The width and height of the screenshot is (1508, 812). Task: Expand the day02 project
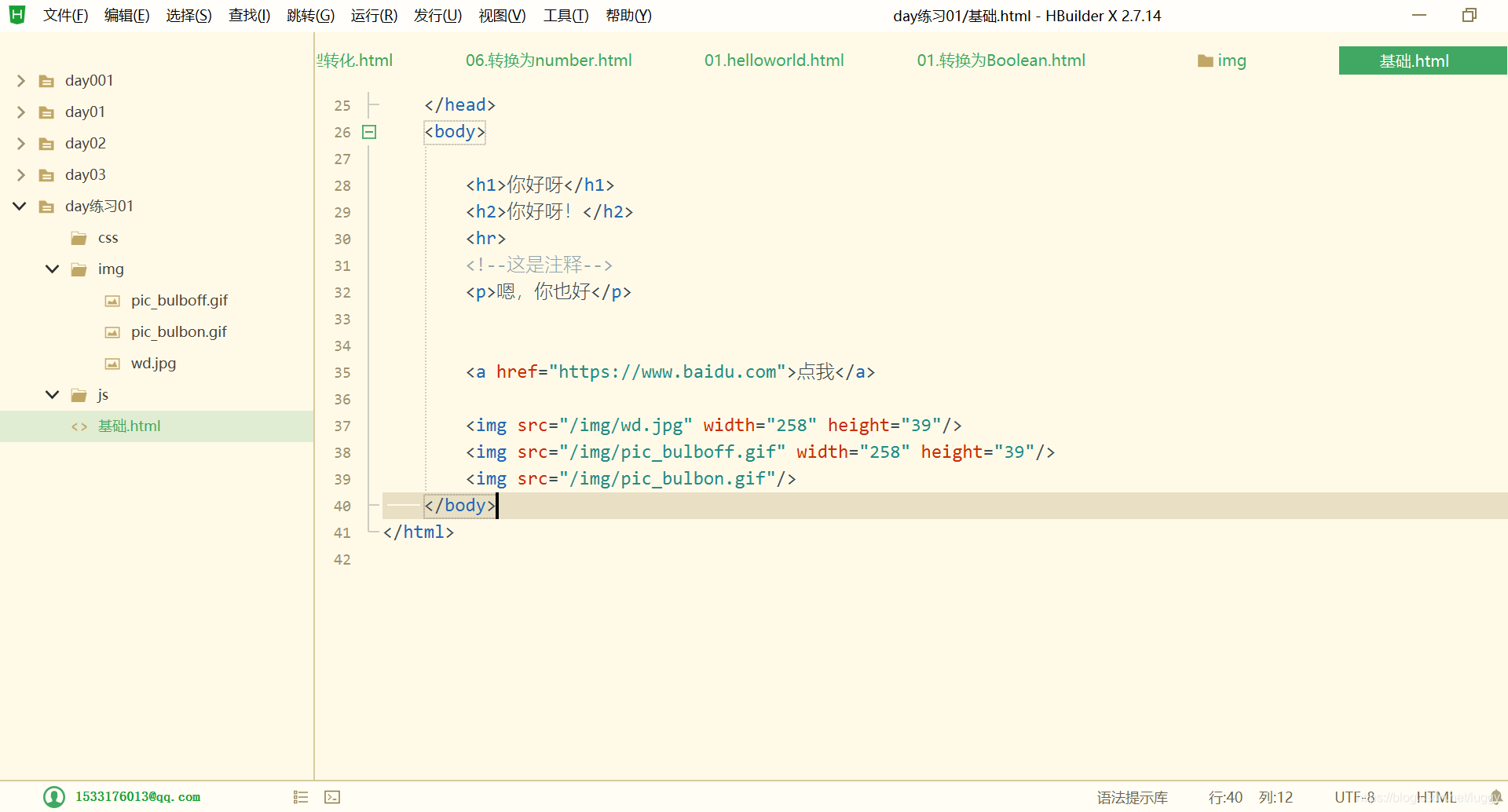coord(20,144)
